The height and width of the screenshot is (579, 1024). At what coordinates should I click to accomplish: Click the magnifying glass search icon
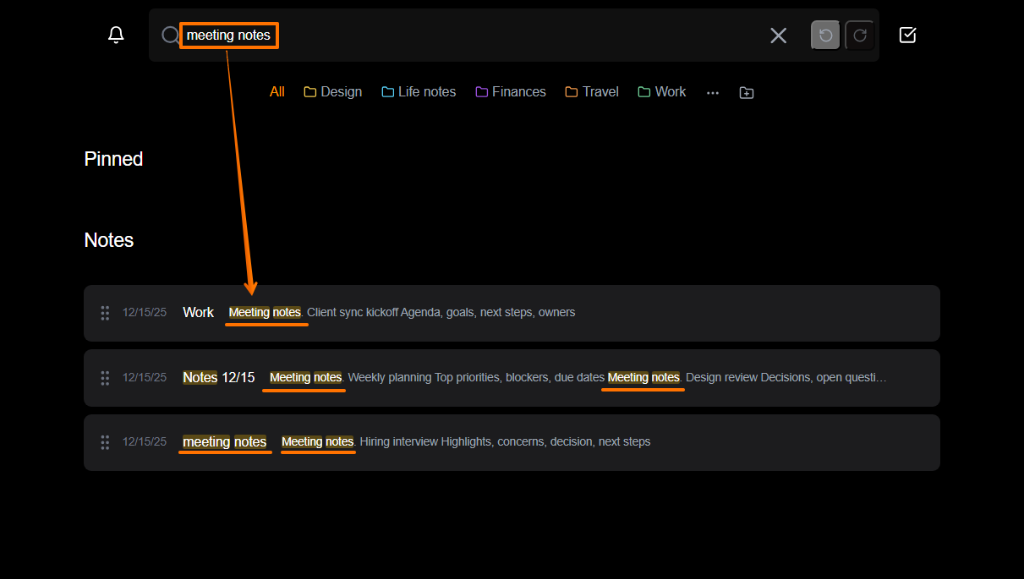tap(169, 34)
